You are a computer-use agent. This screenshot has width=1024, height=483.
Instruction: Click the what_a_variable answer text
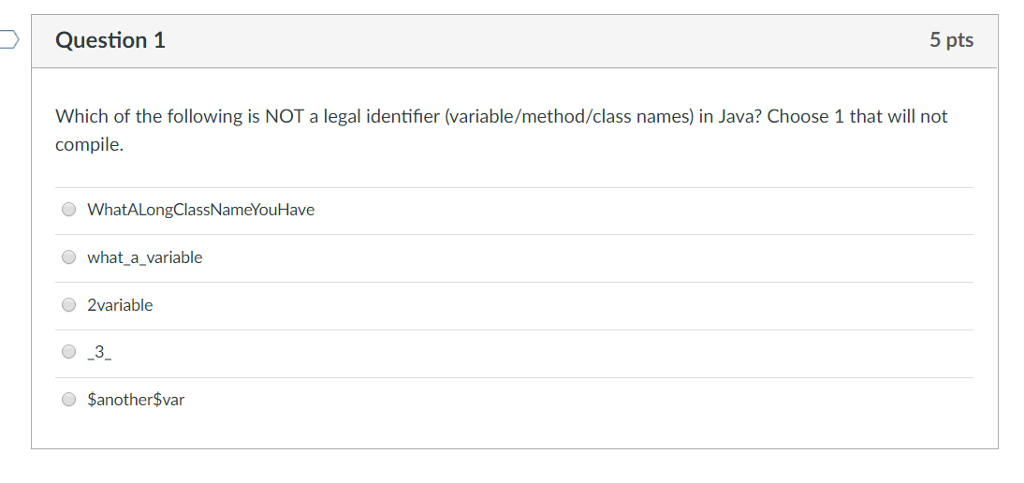[145, 257]
